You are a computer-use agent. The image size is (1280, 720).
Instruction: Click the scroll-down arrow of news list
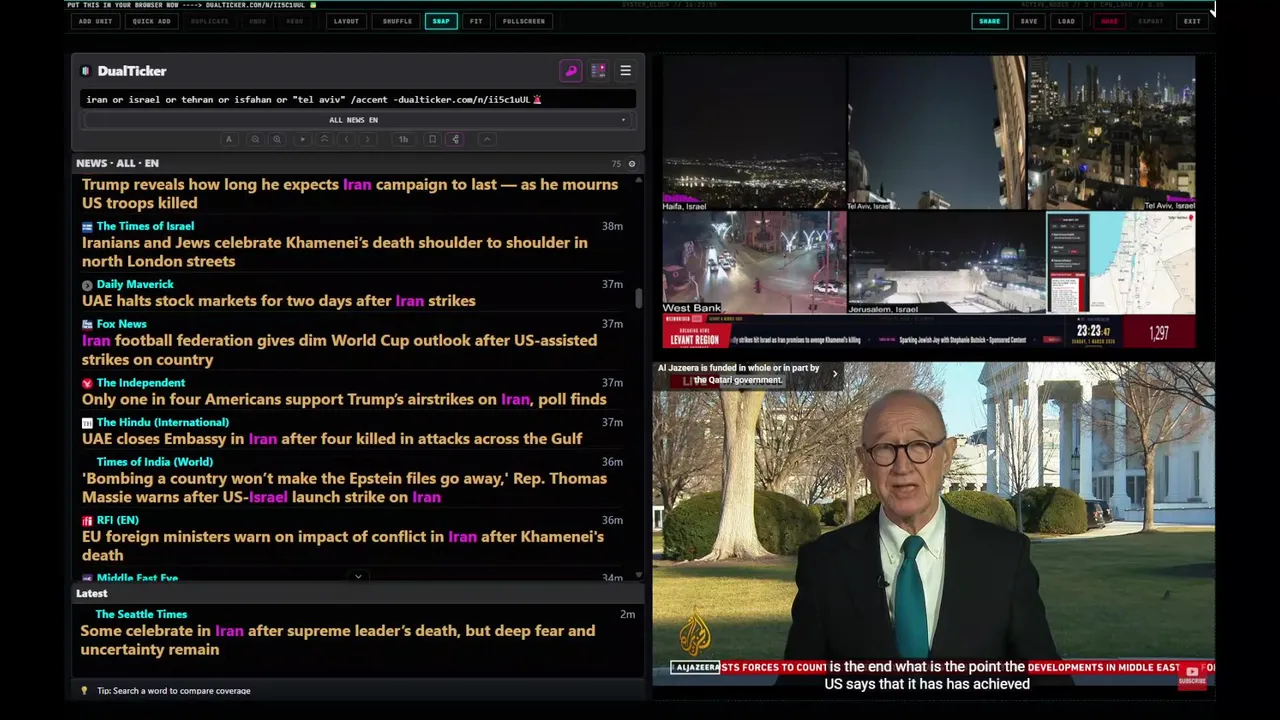point(639,576)
